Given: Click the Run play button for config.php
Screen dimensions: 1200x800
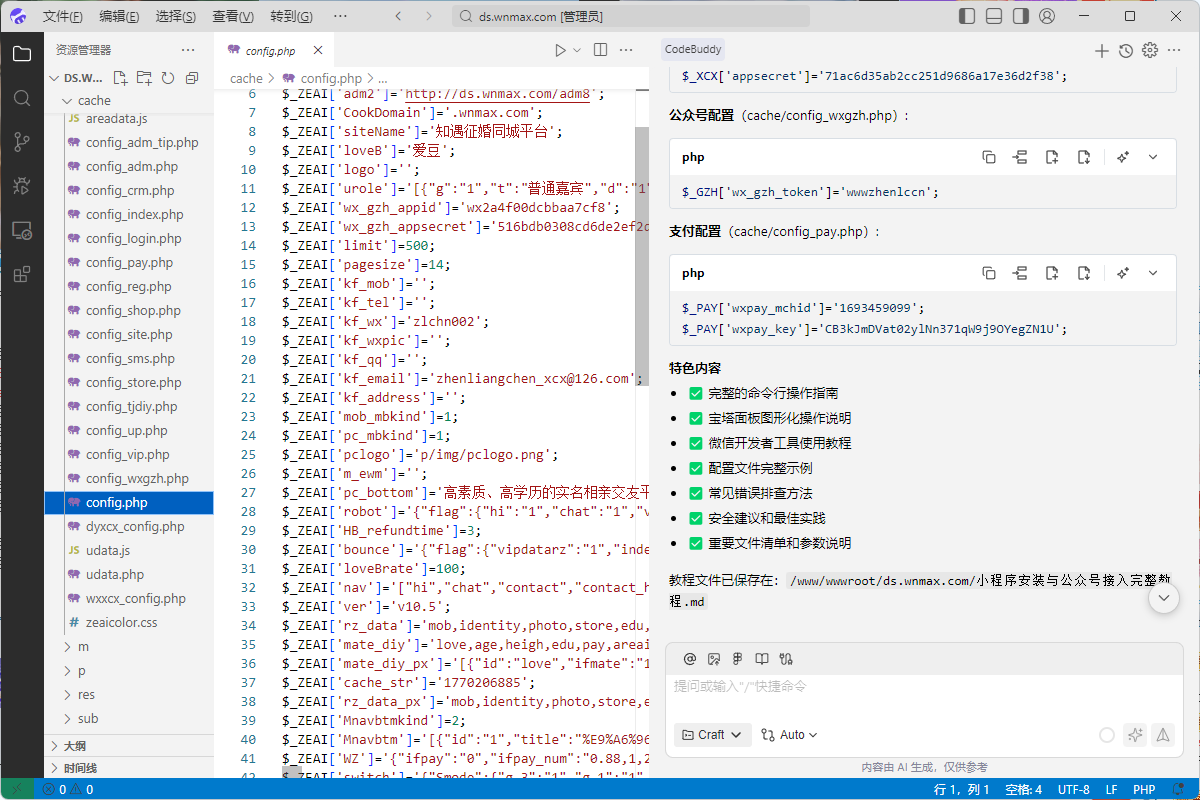Looking at the screenshot, I should pyautogui.click(x=560, y=50).
